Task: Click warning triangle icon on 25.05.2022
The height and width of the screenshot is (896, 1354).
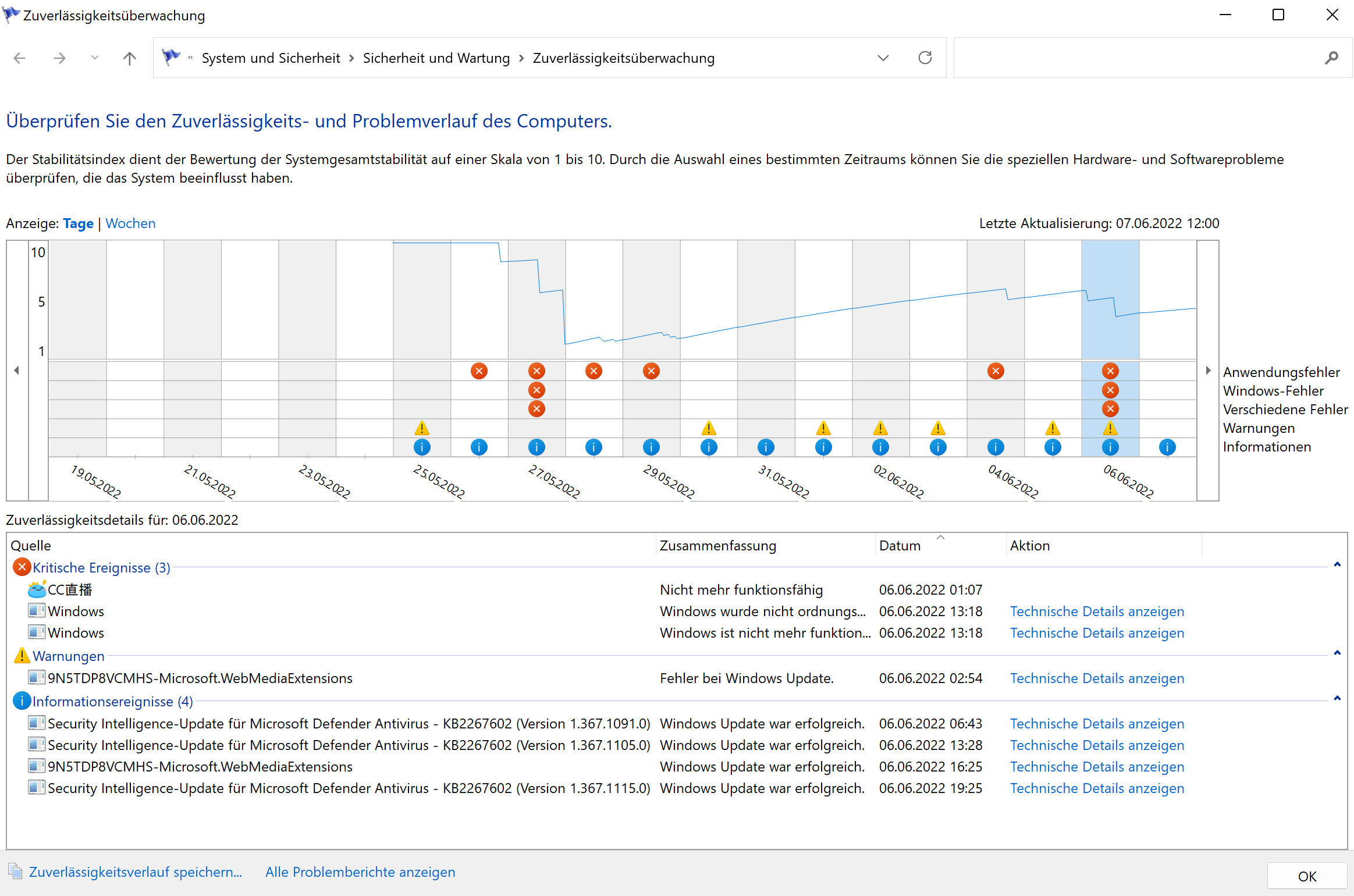Action: coord(422,429)
